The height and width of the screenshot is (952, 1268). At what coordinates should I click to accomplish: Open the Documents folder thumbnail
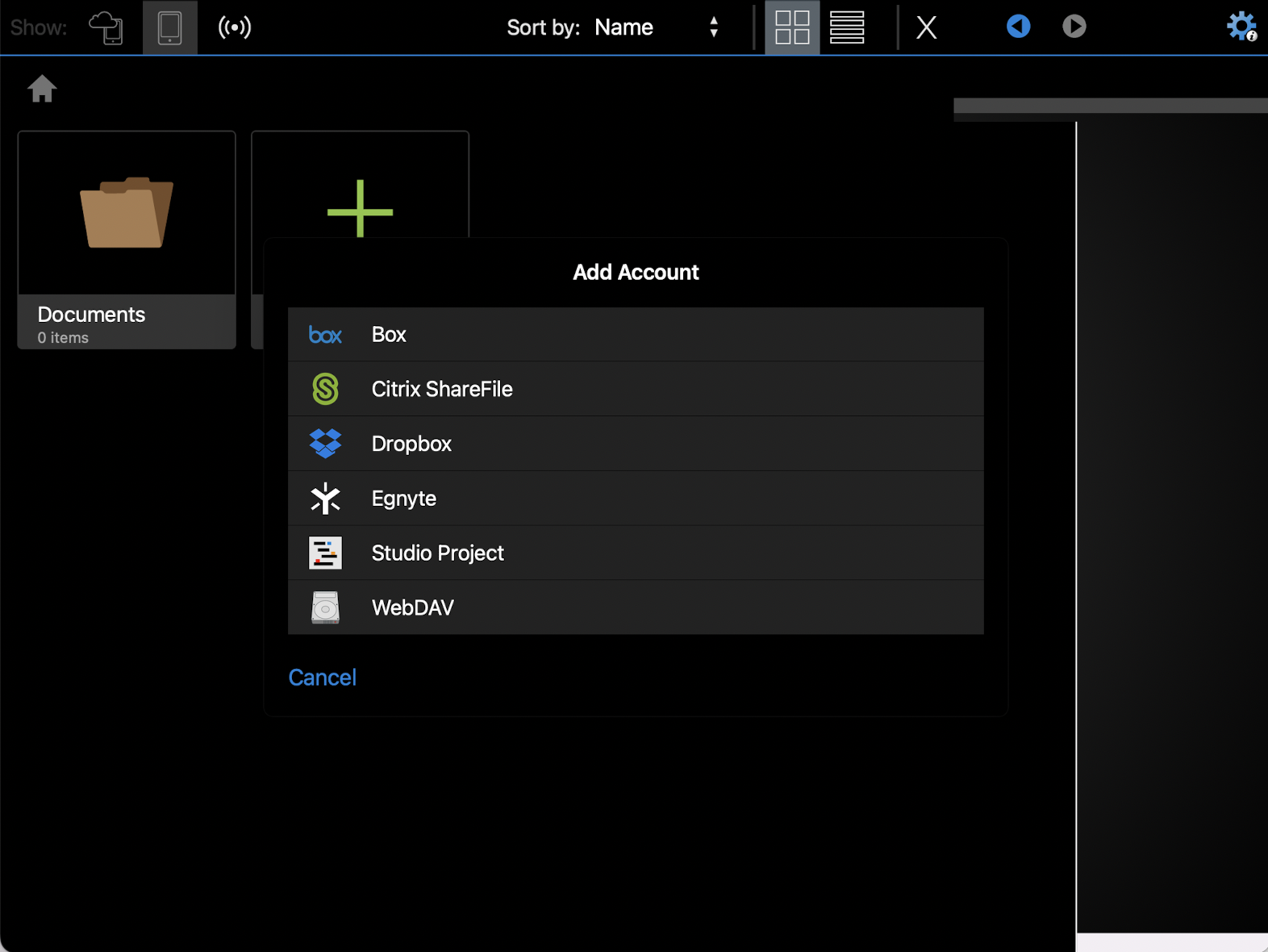click(x=127, y=240)
